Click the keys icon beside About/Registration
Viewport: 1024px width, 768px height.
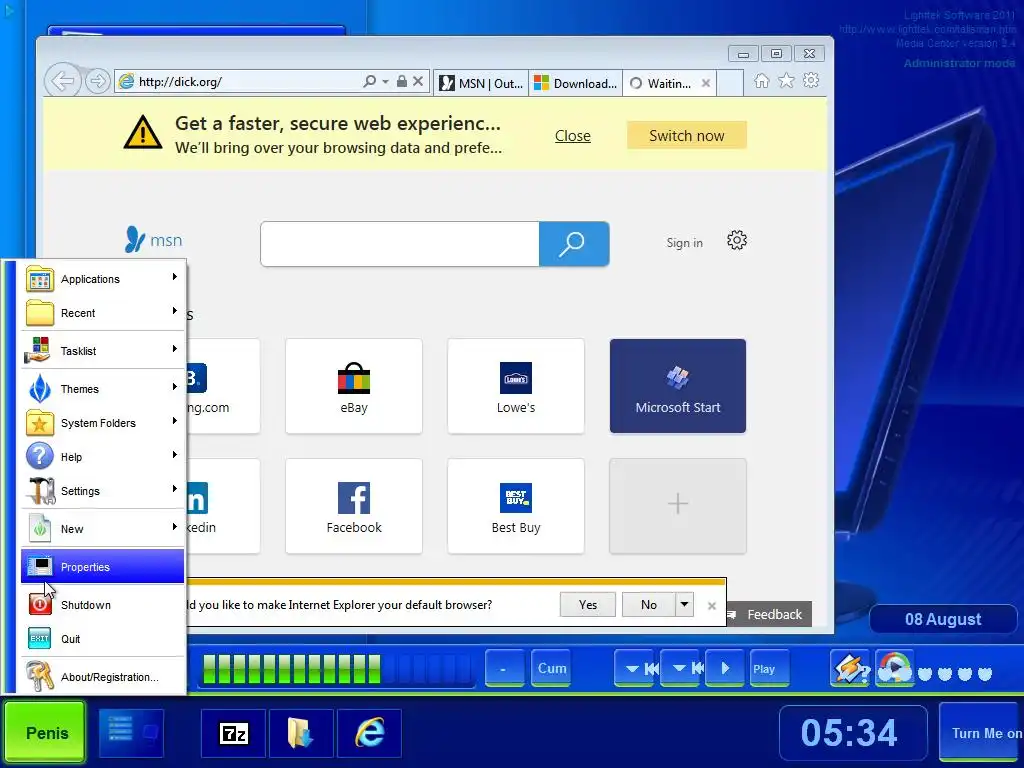point(40,677)
